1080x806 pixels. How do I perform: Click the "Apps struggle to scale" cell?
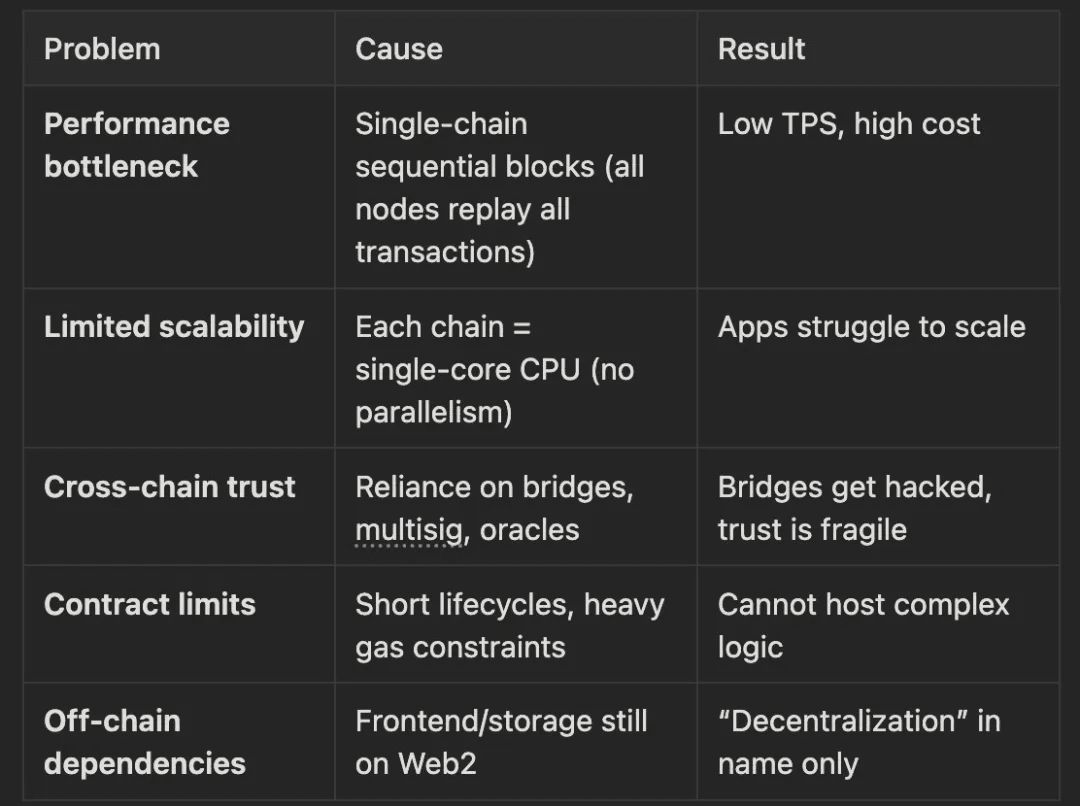coord(871,327)
